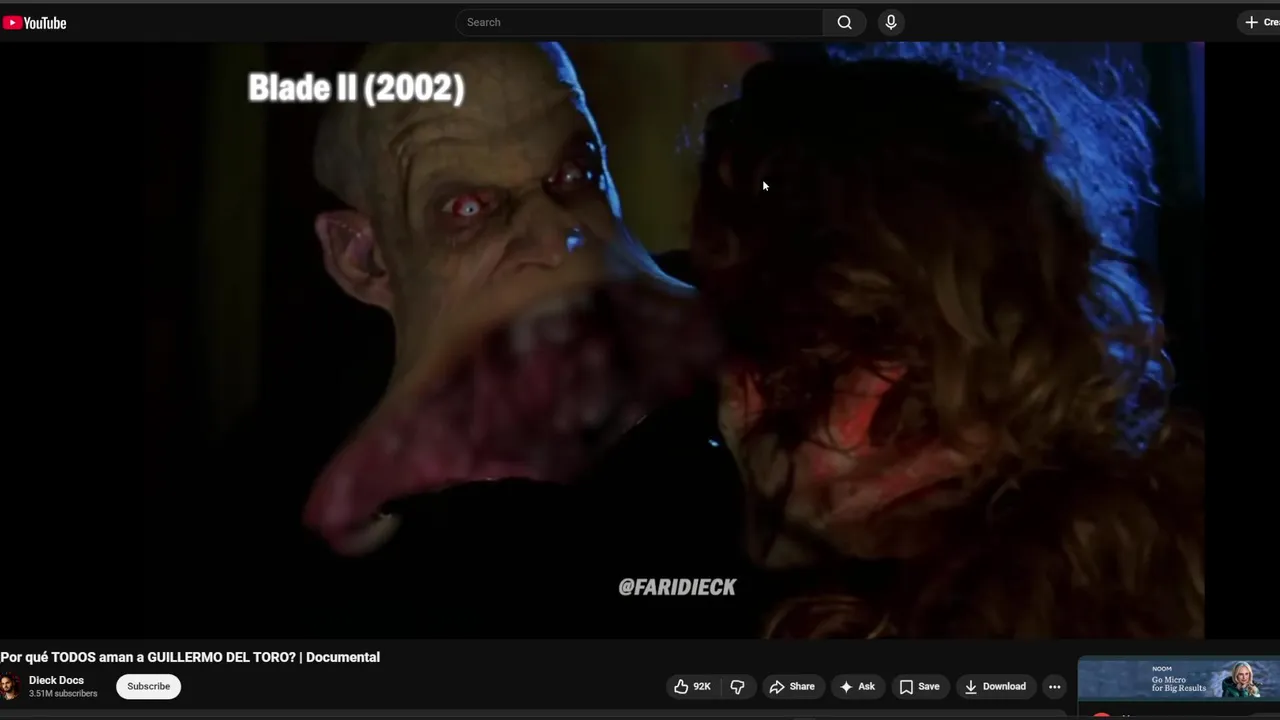Start voice search with microphone icon
The image size is (1280, 720).
(891, 22)
